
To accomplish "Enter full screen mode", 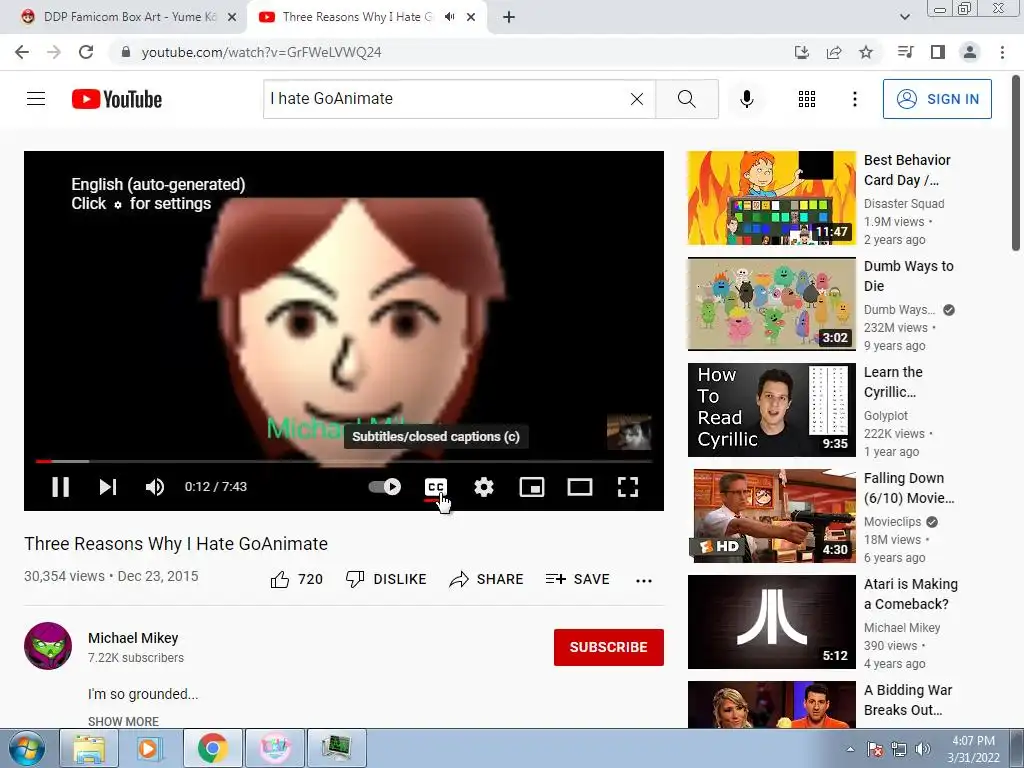I will point(628,487).
